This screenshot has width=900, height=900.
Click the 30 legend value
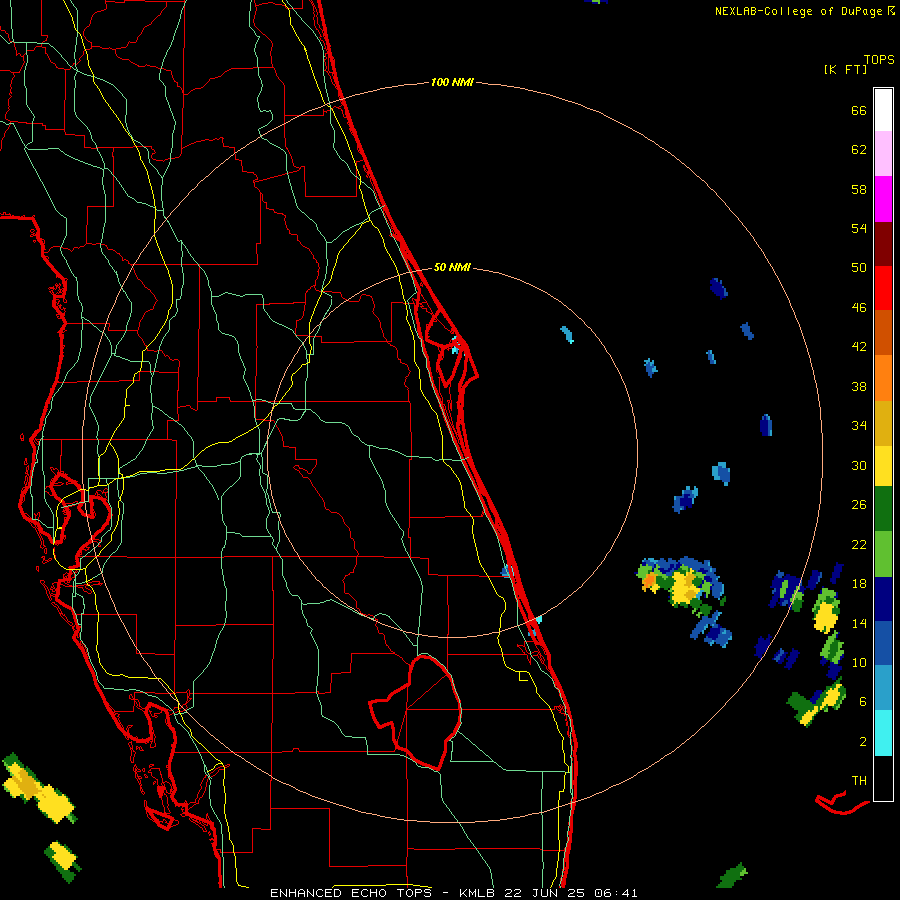(x=859, y=465)
